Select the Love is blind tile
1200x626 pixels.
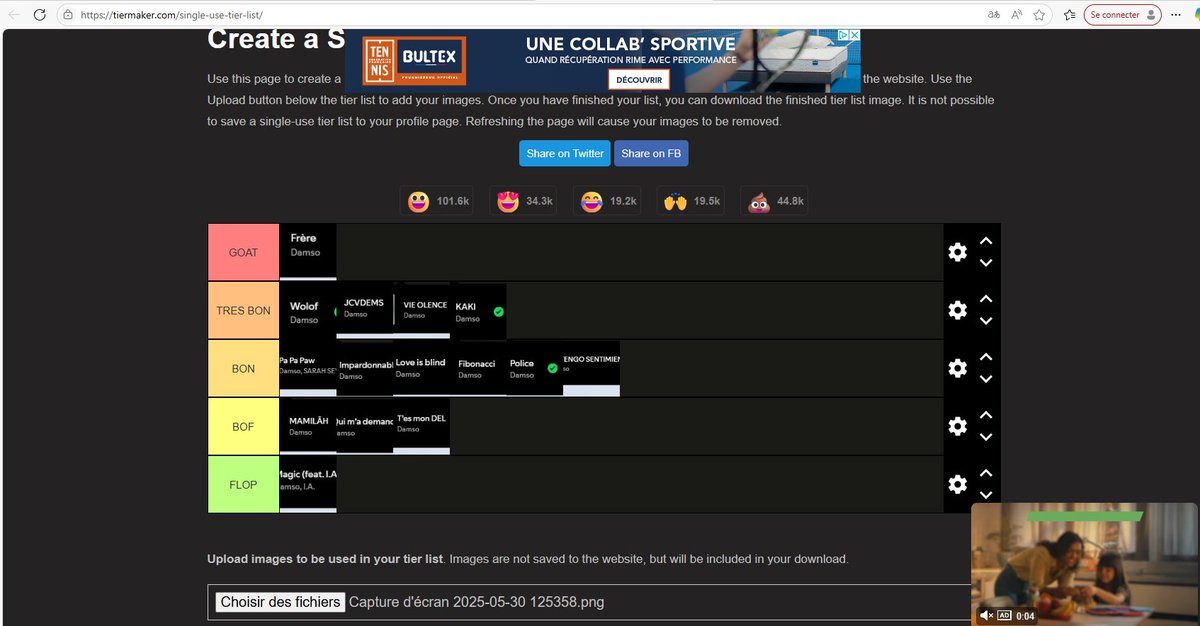tap(421, 368)
